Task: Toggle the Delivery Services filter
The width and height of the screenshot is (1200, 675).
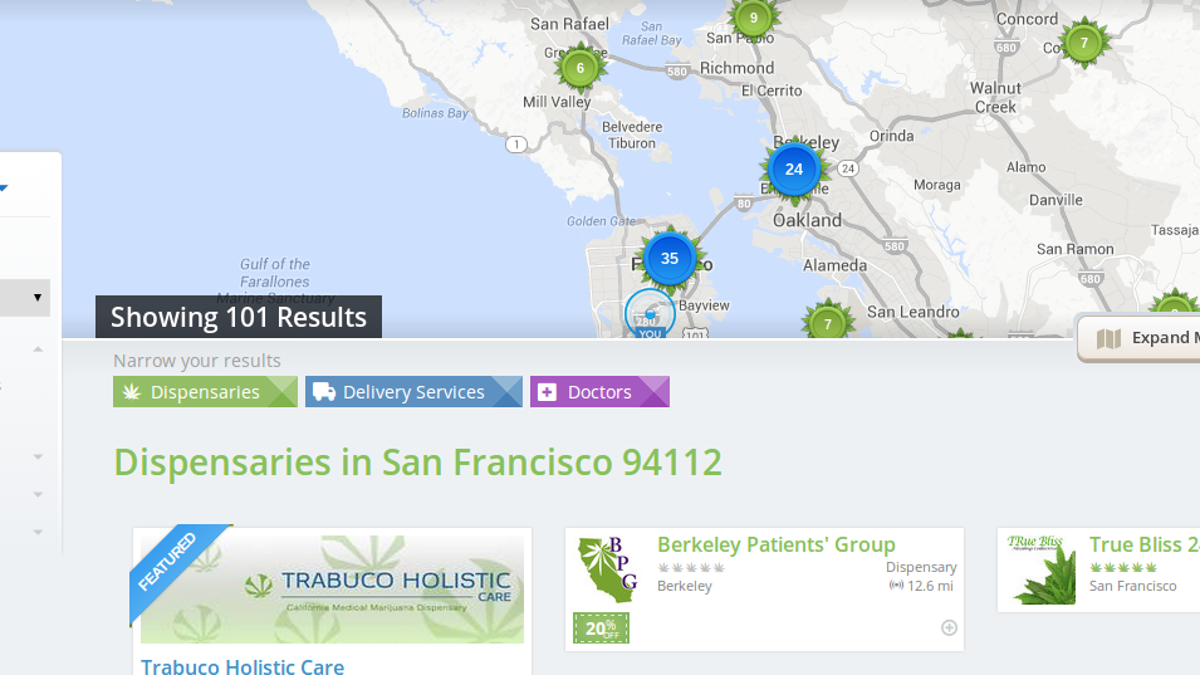Action: pos(414,392)
